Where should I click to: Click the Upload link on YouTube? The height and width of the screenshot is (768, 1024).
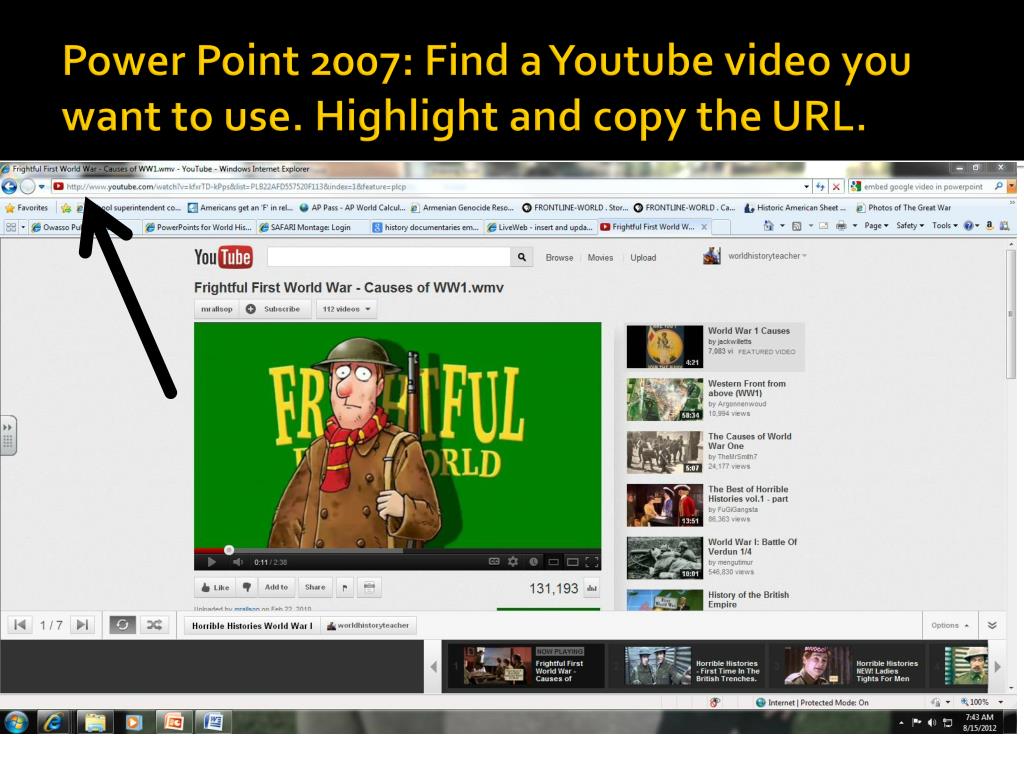[643, 258]
